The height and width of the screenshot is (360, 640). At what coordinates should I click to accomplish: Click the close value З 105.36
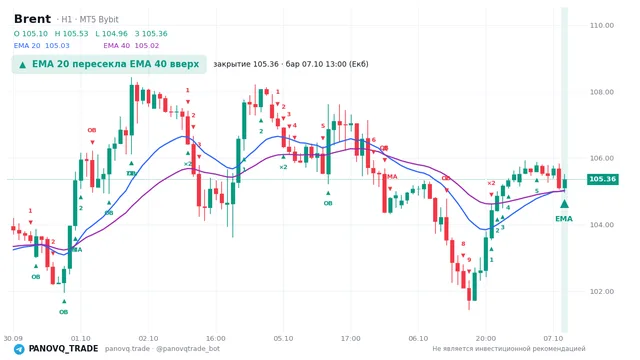[x=151, y=33]
